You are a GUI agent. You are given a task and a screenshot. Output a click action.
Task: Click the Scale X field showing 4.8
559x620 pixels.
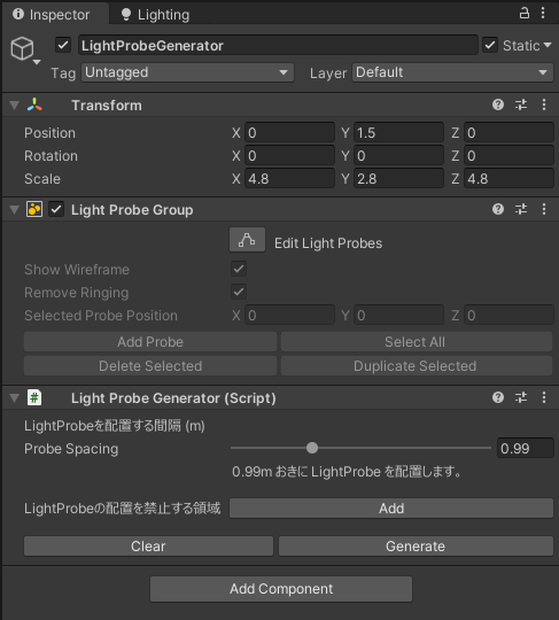pyautogui.click(x=289, y=179)
